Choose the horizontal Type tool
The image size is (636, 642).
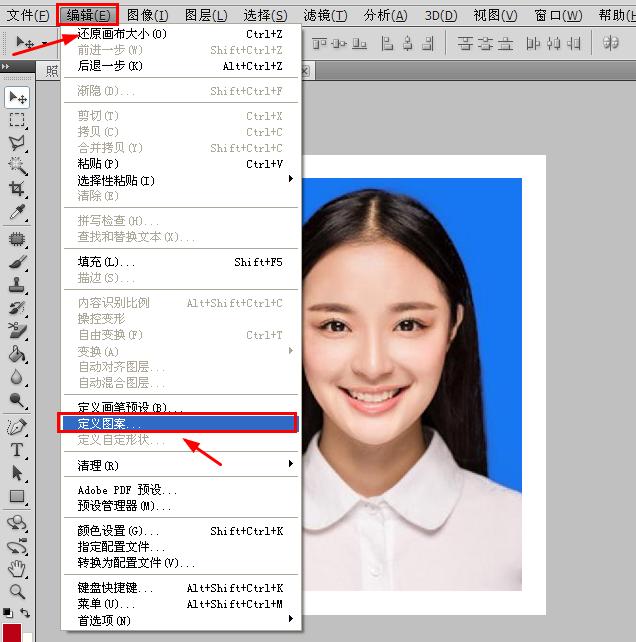[x=17, y=450]
